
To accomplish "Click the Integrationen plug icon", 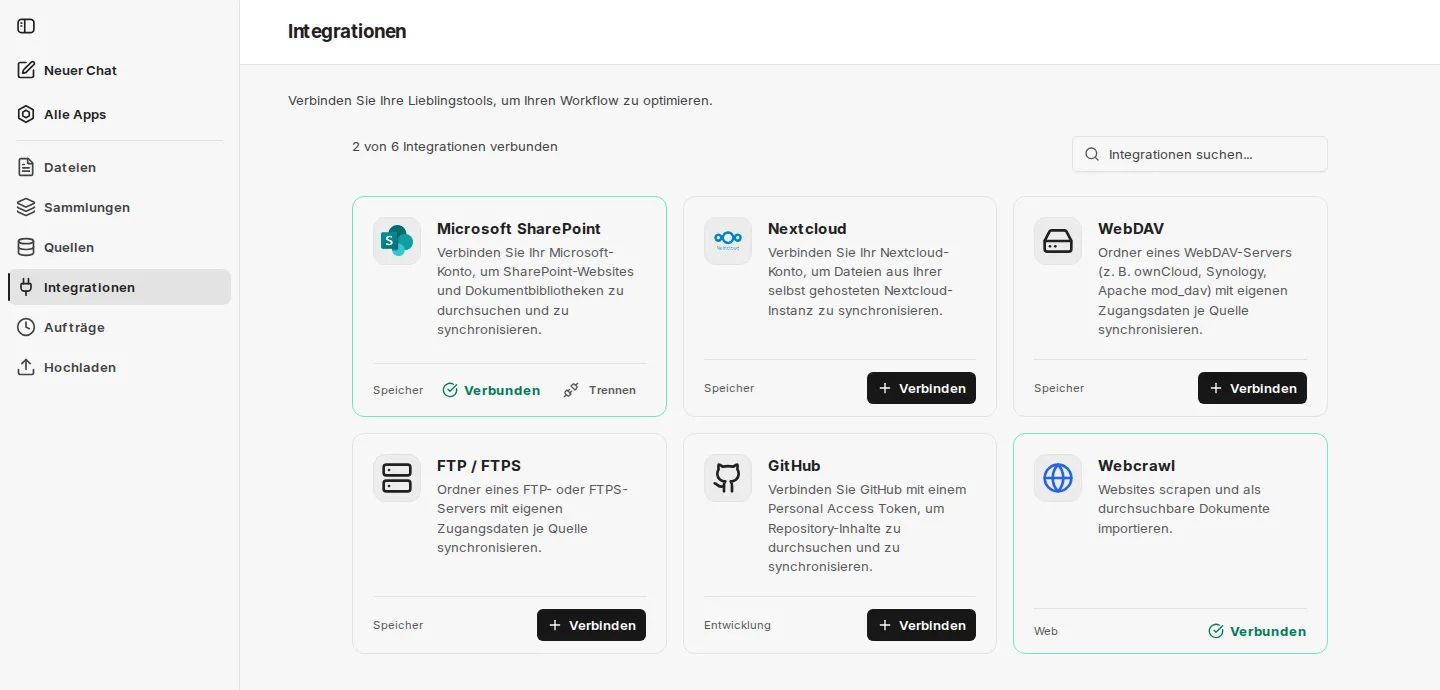I will pos(26,287).
